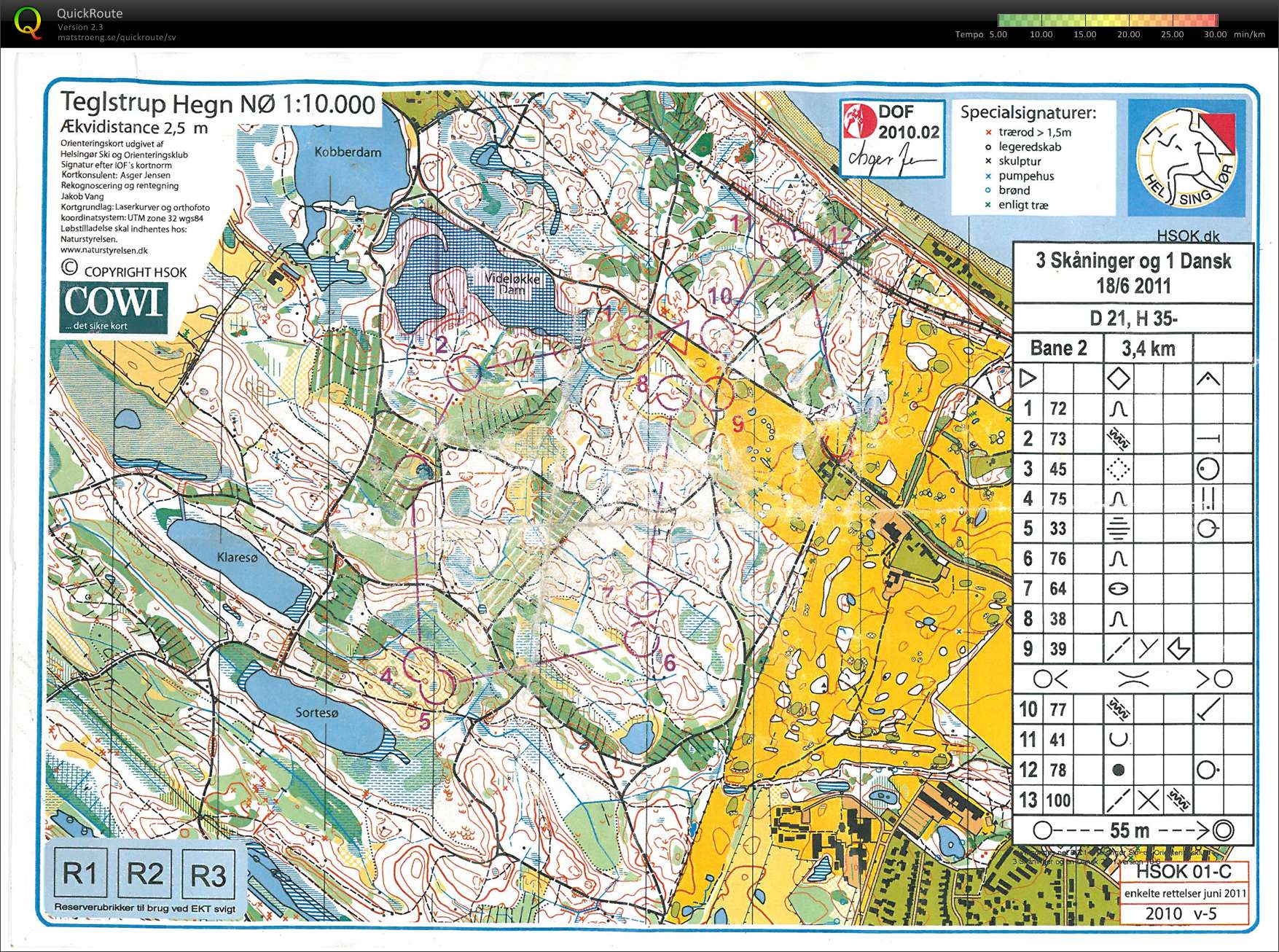Click the '3 Skåninger og 1 Dansk' heading

coord(1133,260)
